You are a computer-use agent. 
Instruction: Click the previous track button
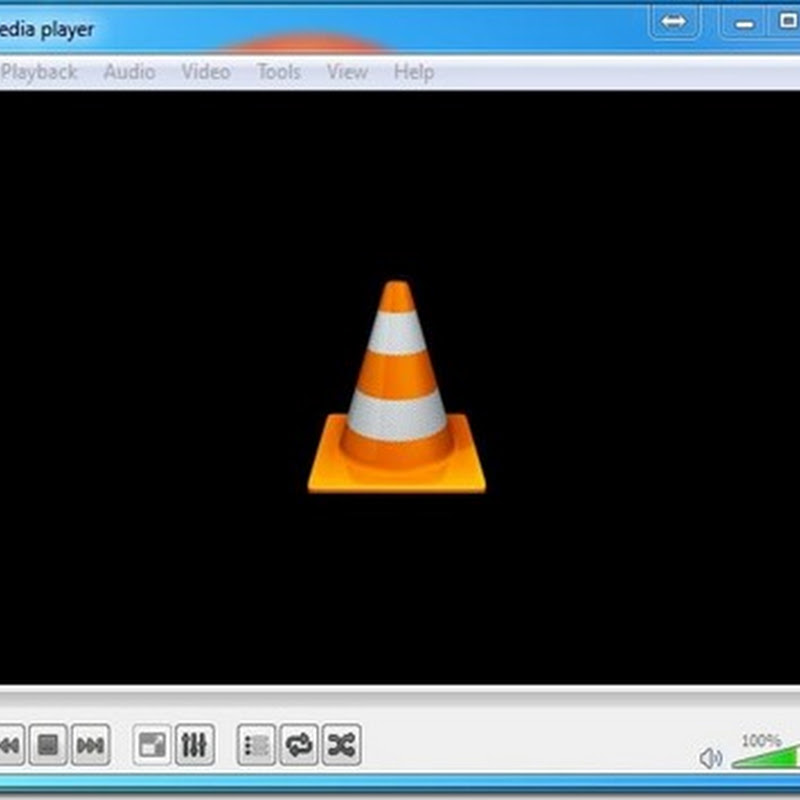point(11,745)
